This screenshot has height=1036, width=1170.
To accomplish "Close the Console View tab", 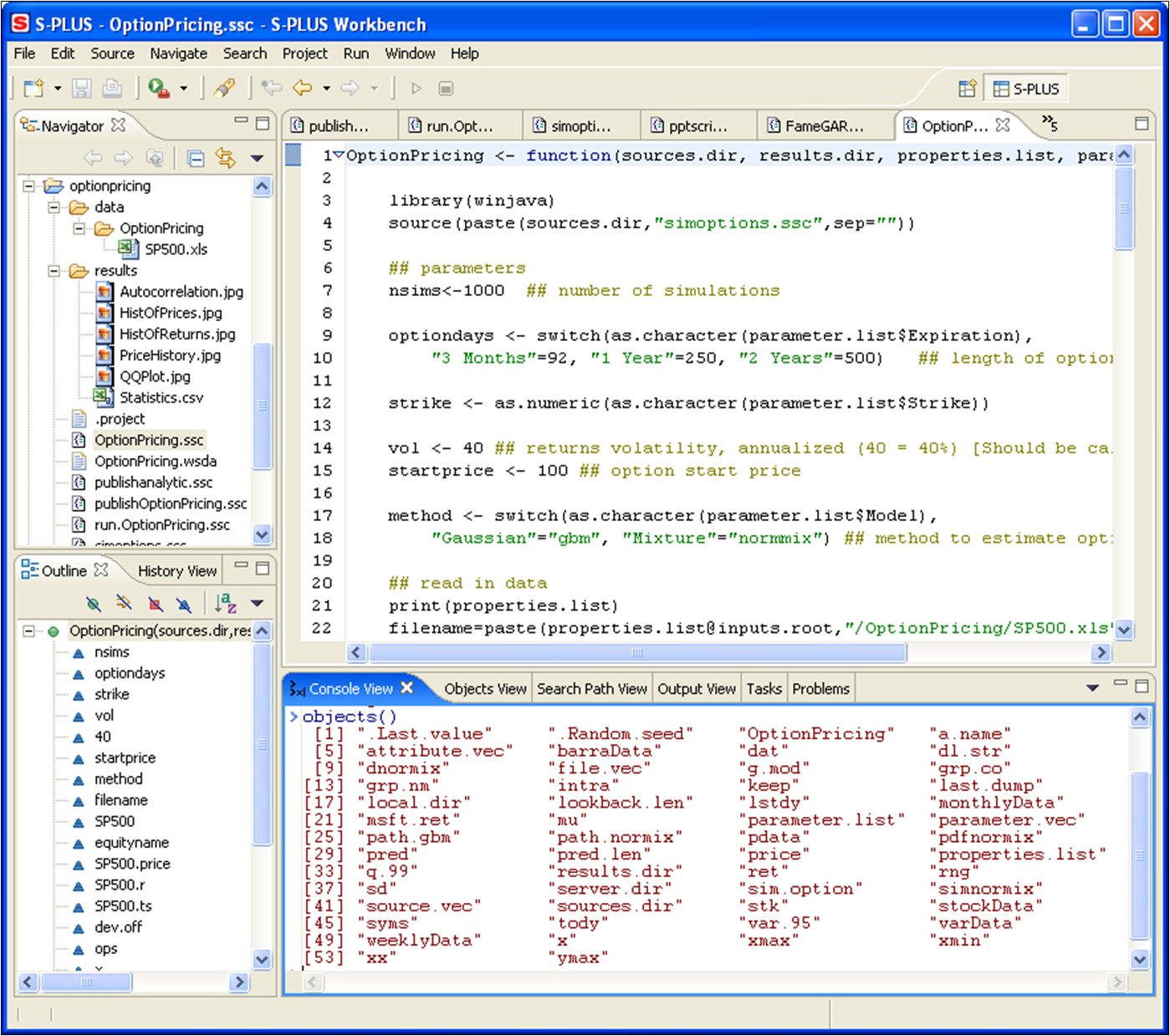I will (407, 687).
